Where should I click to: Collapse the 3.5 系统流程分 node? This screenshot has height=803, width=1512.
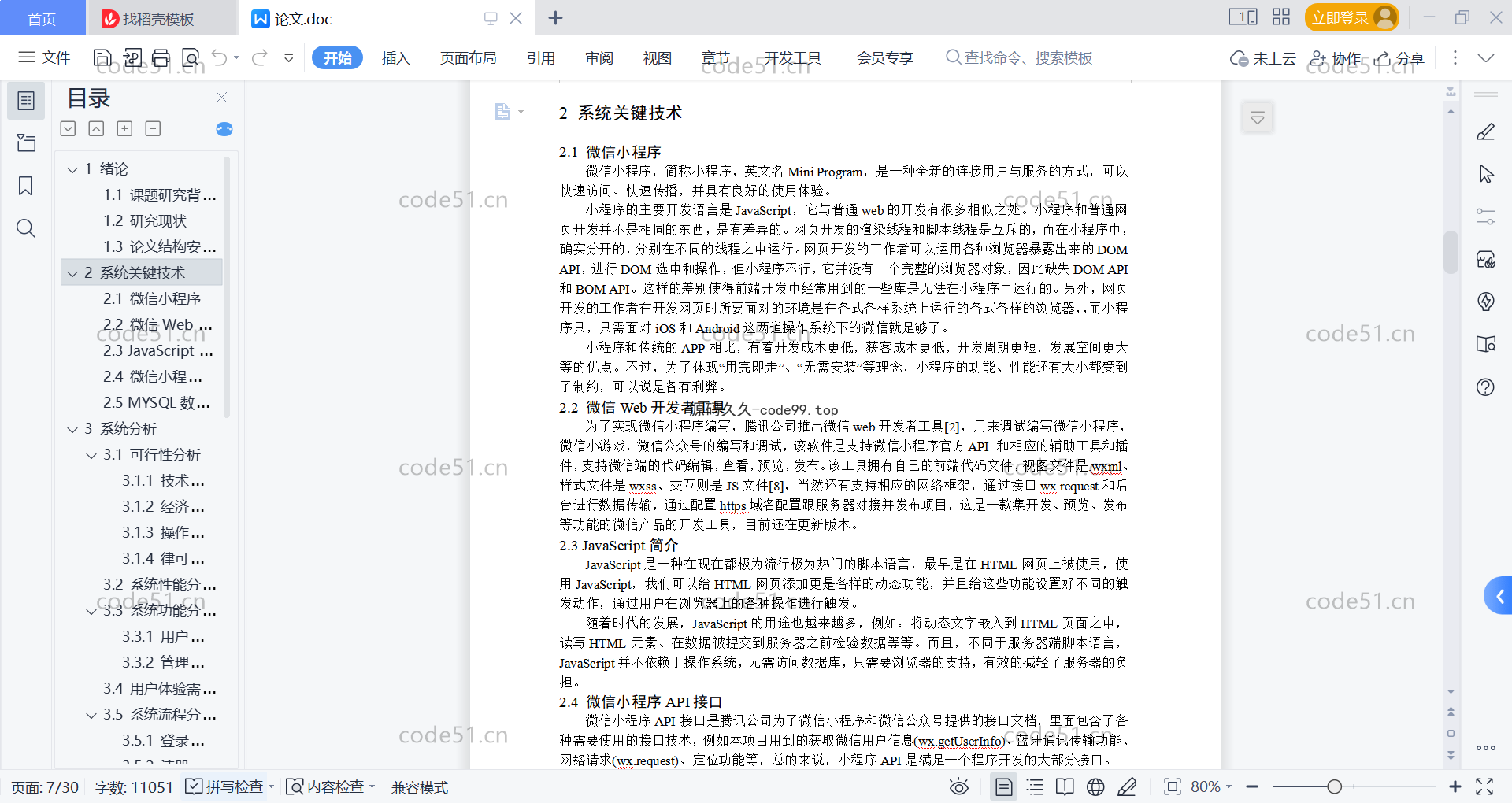pos(91,715)
